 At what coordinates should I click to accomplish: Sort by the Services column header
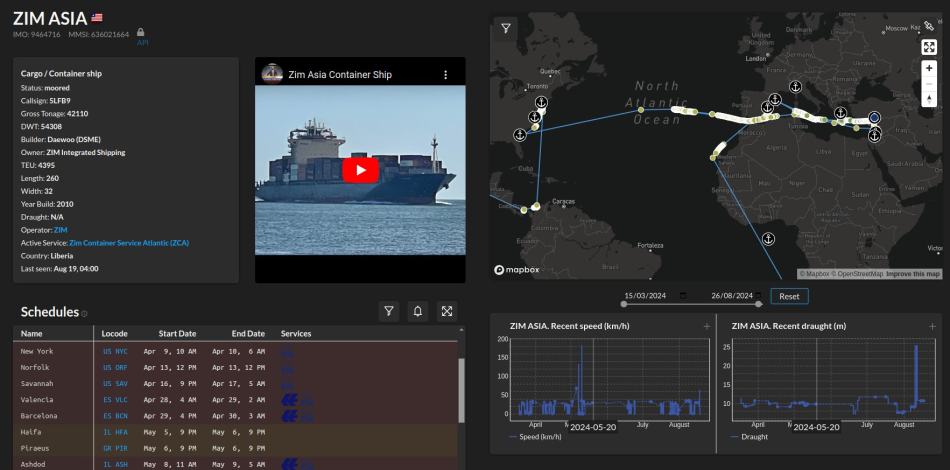[x=296, y=334]
